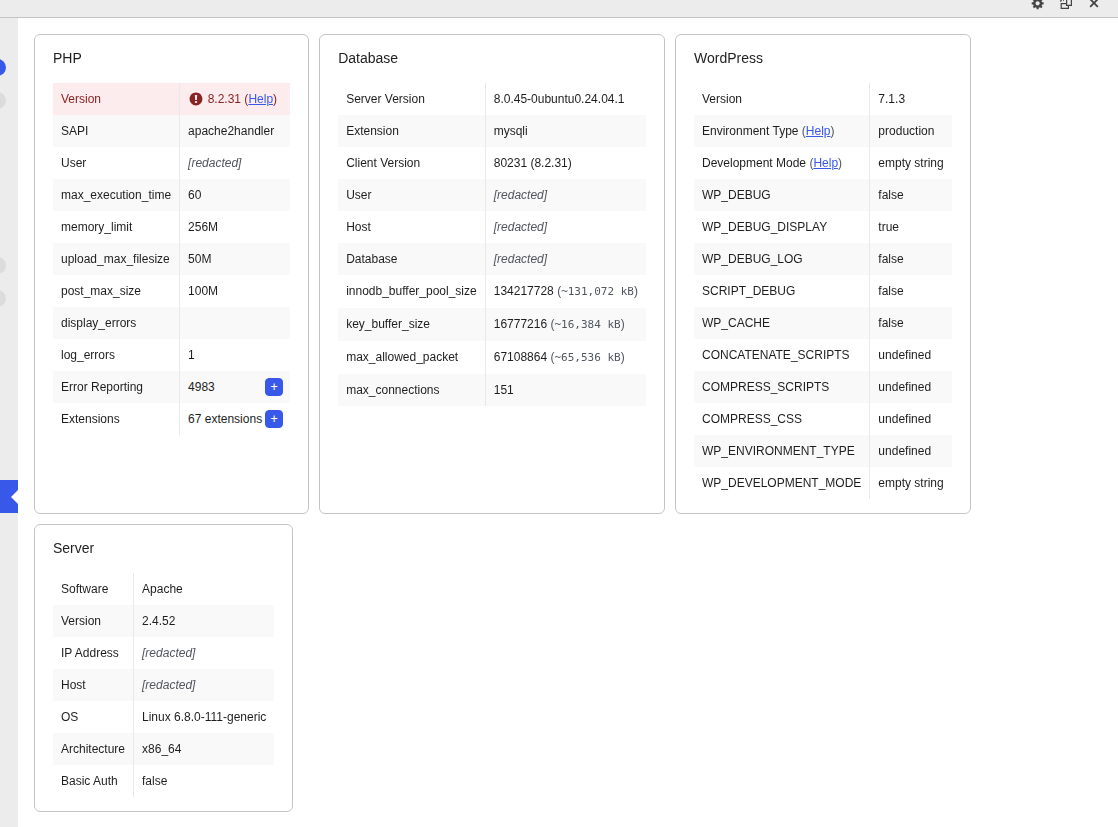Click key_buffer_size value 16777216
The height and width of the screenshot is (827, 1118).
pyautogui.click(x=520, y=324)
